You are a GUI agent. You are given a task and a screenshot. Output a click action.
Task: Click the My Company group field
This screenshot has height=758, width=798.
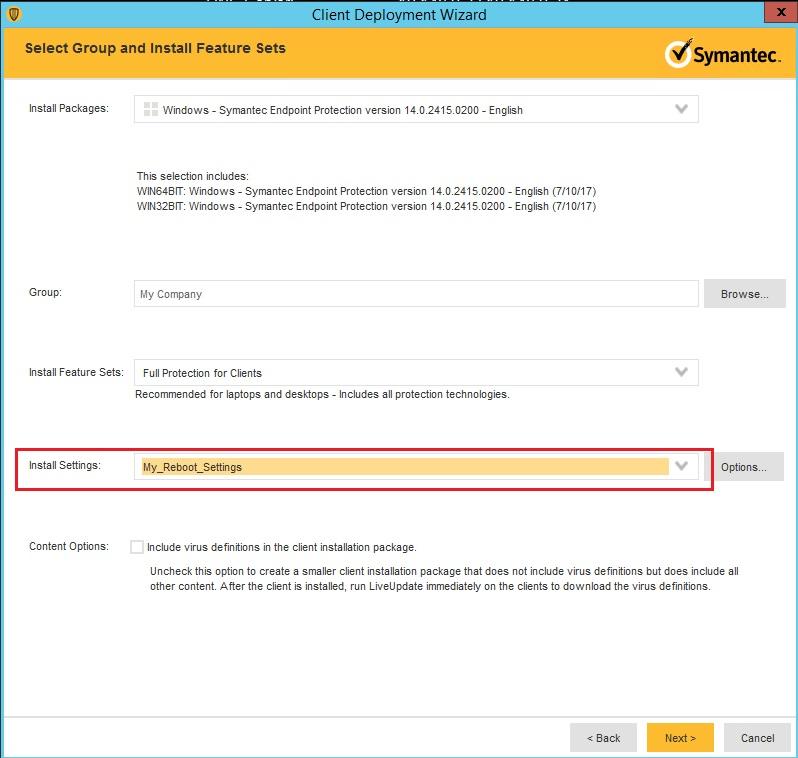coord(416,294)
